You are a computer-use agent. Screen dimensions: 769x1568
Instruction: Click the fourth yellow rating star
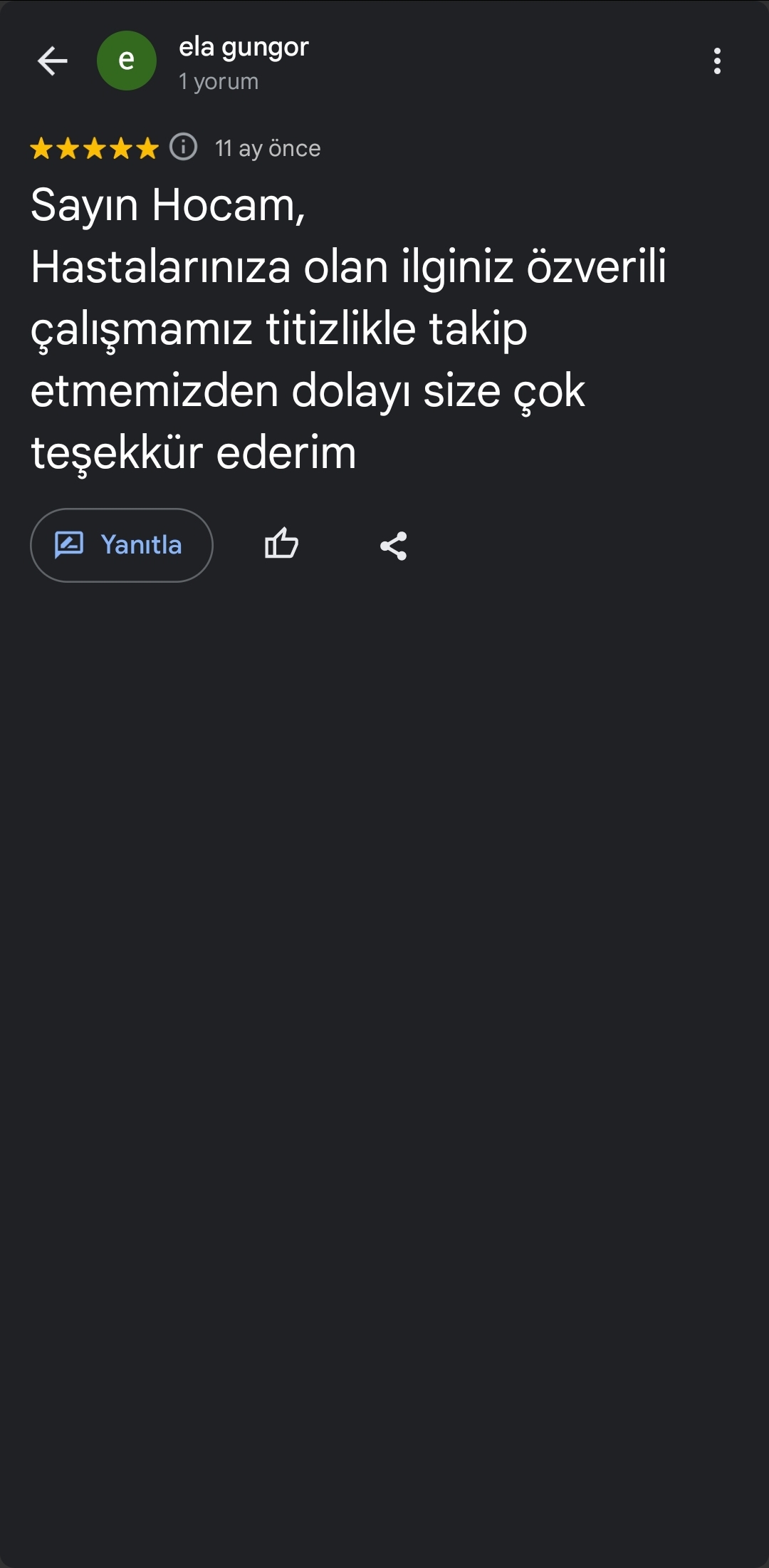point(120,149)
